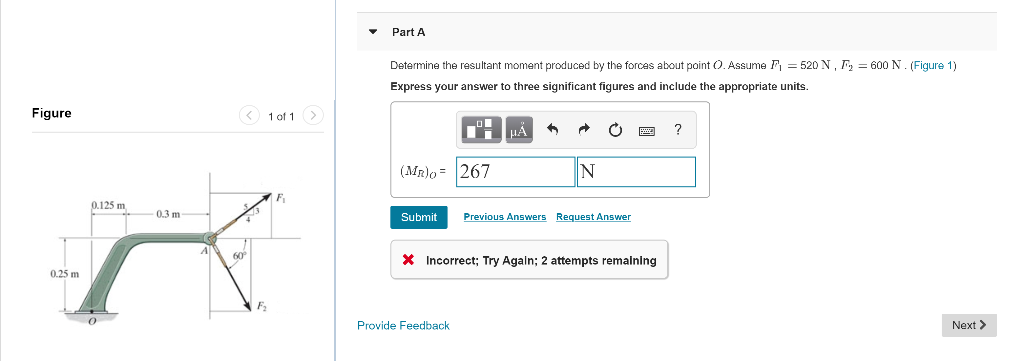Click the 60° angle label in the figure

(x=240, y=255)
